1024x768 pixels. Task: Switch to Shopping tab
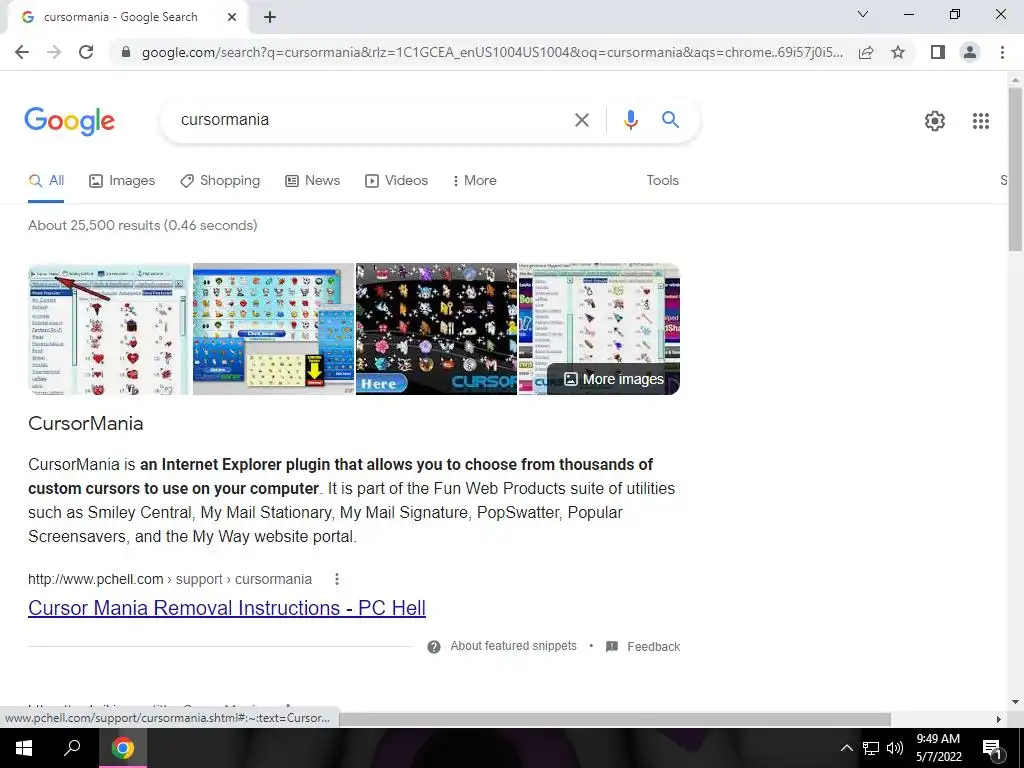click(x=220, y=181)
